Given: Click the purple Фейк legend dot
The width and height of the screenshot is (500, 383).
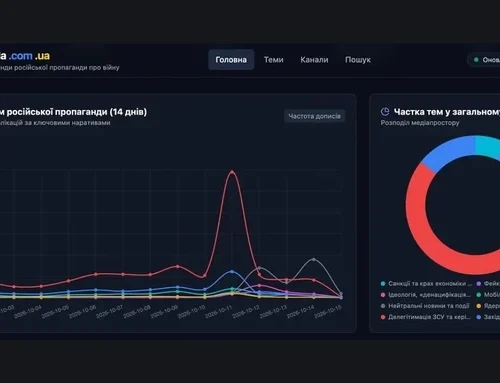Looking at the screenshot, I should click(x=479, y=284).
